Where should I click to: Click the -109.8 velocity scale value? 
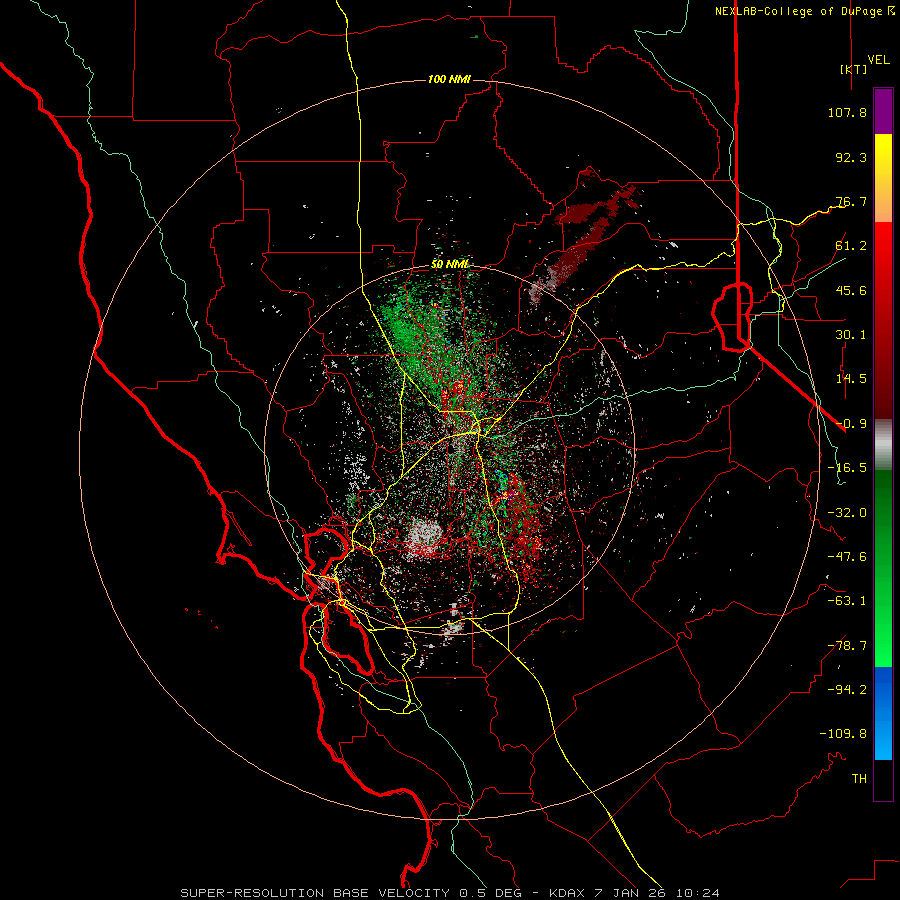(843, 734)
